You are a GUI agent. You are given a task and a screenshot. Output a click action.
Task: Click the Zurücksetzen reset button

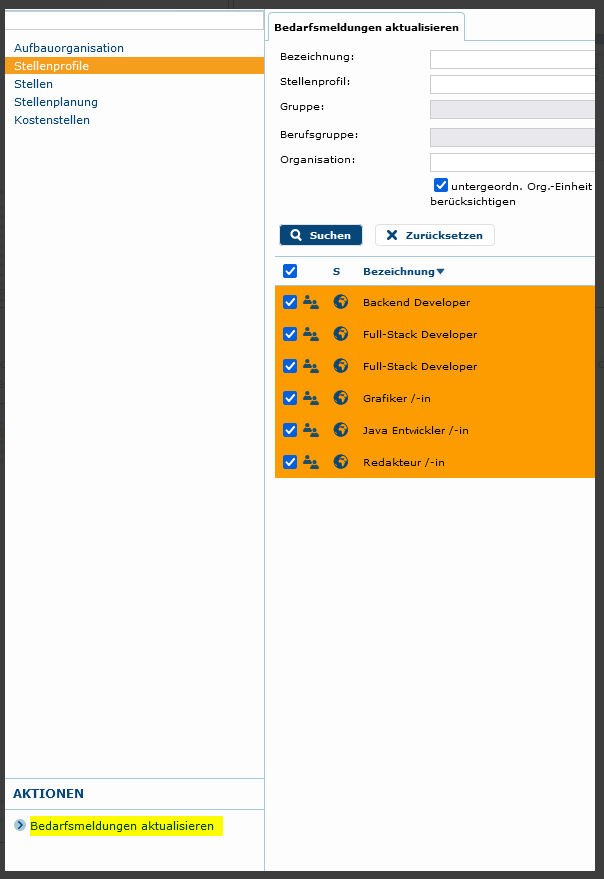click(x=434, y=235)
